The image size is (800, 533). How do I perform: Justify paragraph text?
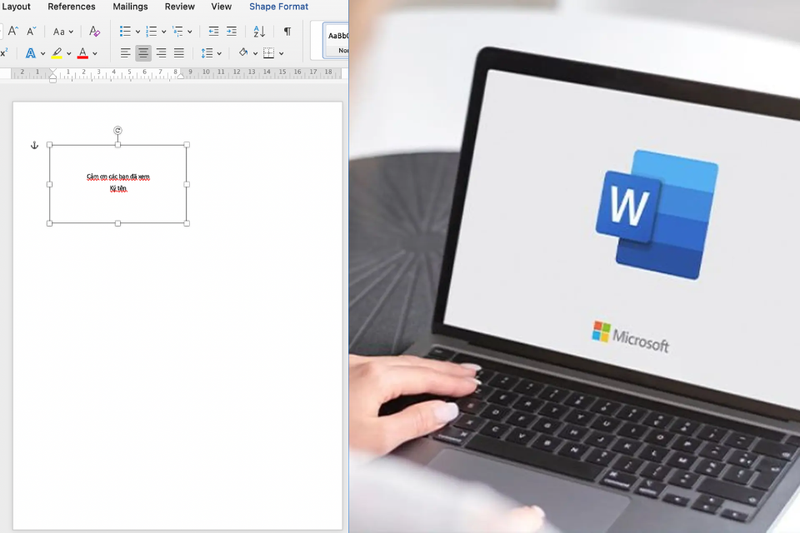tap(179, 53)
